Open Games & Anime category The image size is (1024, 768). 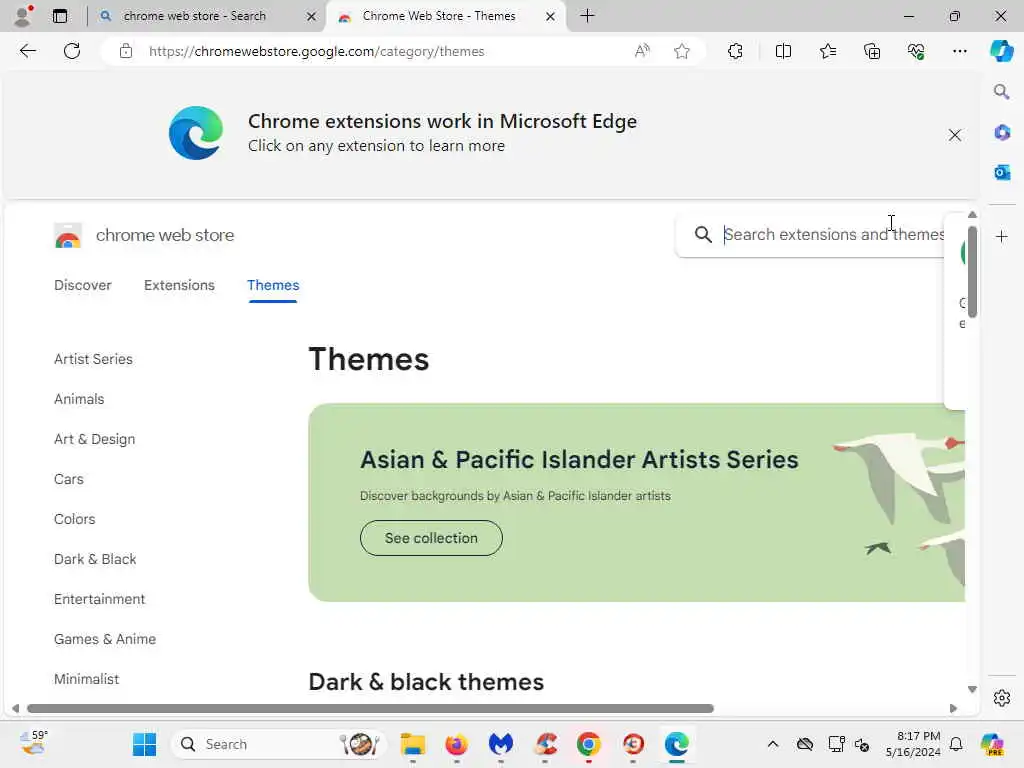105,639
